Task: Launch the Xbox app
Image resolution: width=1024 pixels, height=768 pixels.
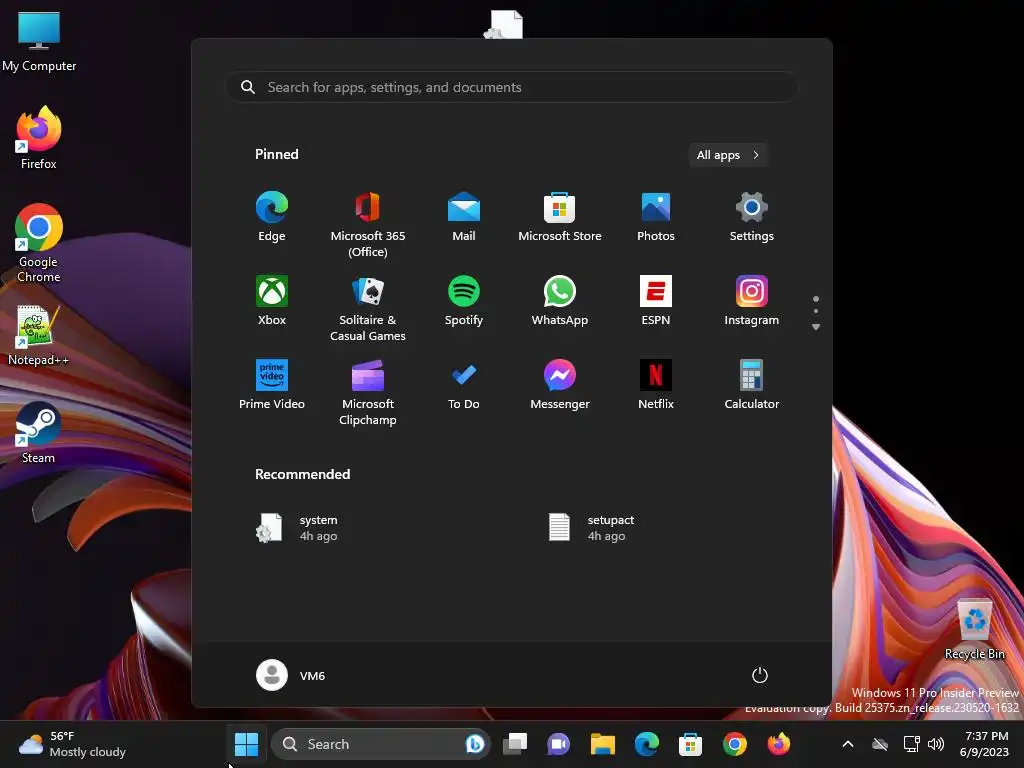Action: [272, 301]
